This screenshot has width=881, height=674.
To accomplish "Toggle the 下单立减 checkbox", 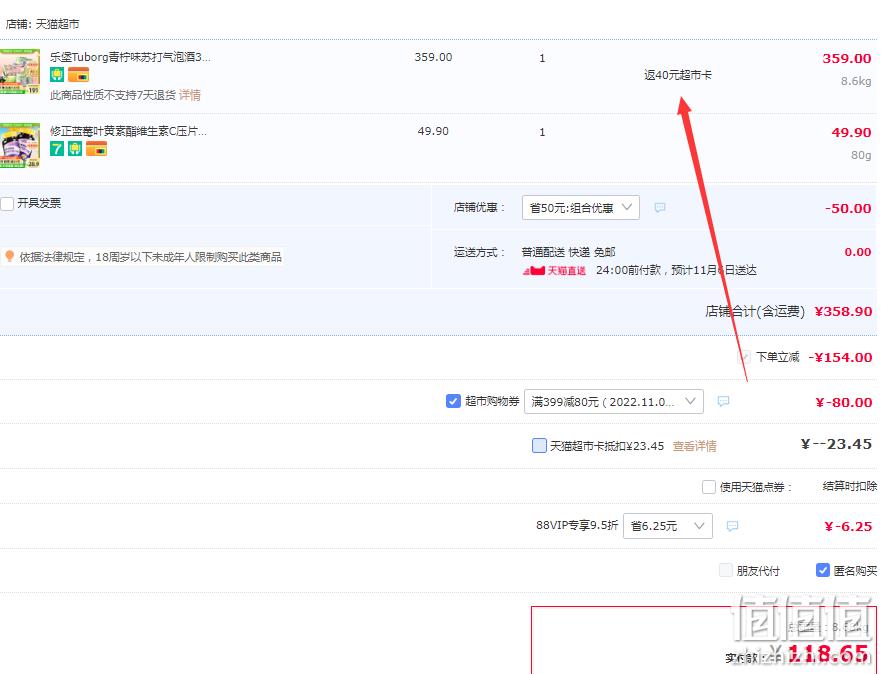I will tap(744, 357).
